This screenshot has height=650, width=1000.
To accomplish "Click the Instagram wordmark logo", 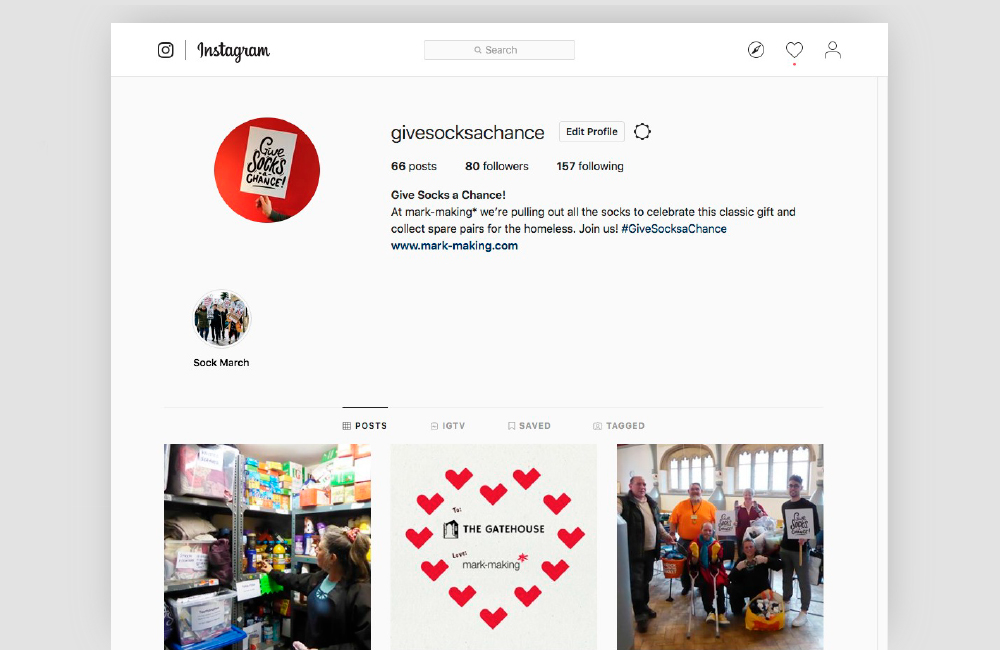I will 233,50.
